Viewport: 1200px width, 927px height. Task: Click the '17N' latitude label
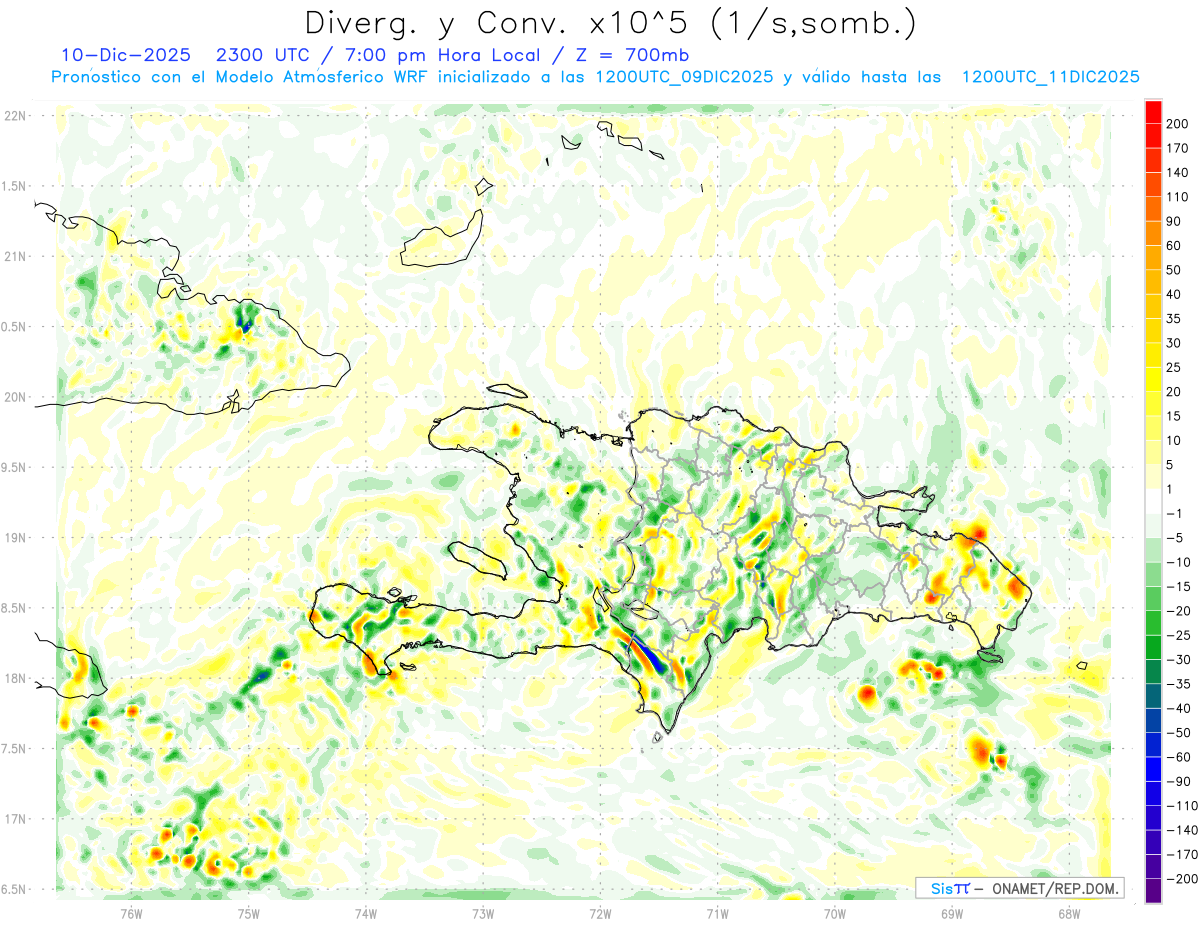click(14, 819)
